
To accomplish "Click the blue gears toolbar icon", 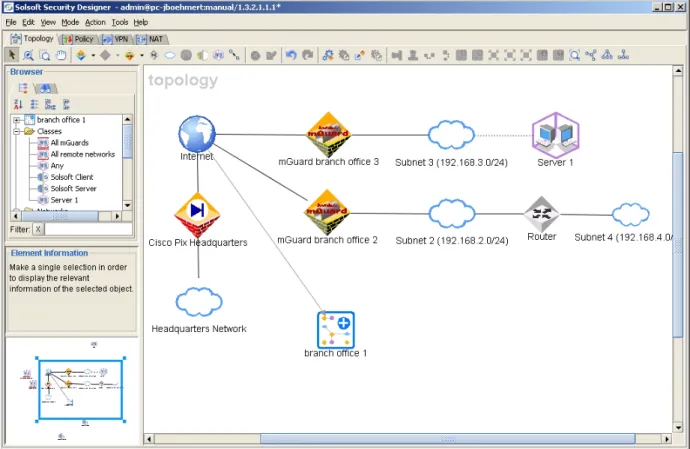I will 328,55.
